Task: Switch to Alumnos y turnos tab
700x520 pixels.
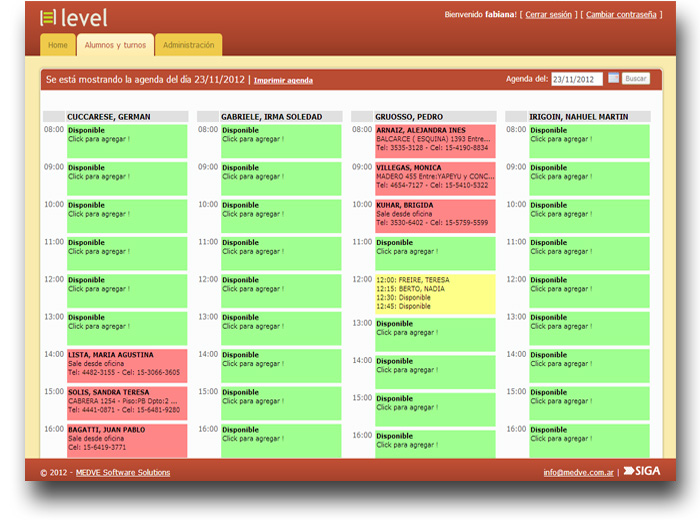Action: [x=115, y=45]
